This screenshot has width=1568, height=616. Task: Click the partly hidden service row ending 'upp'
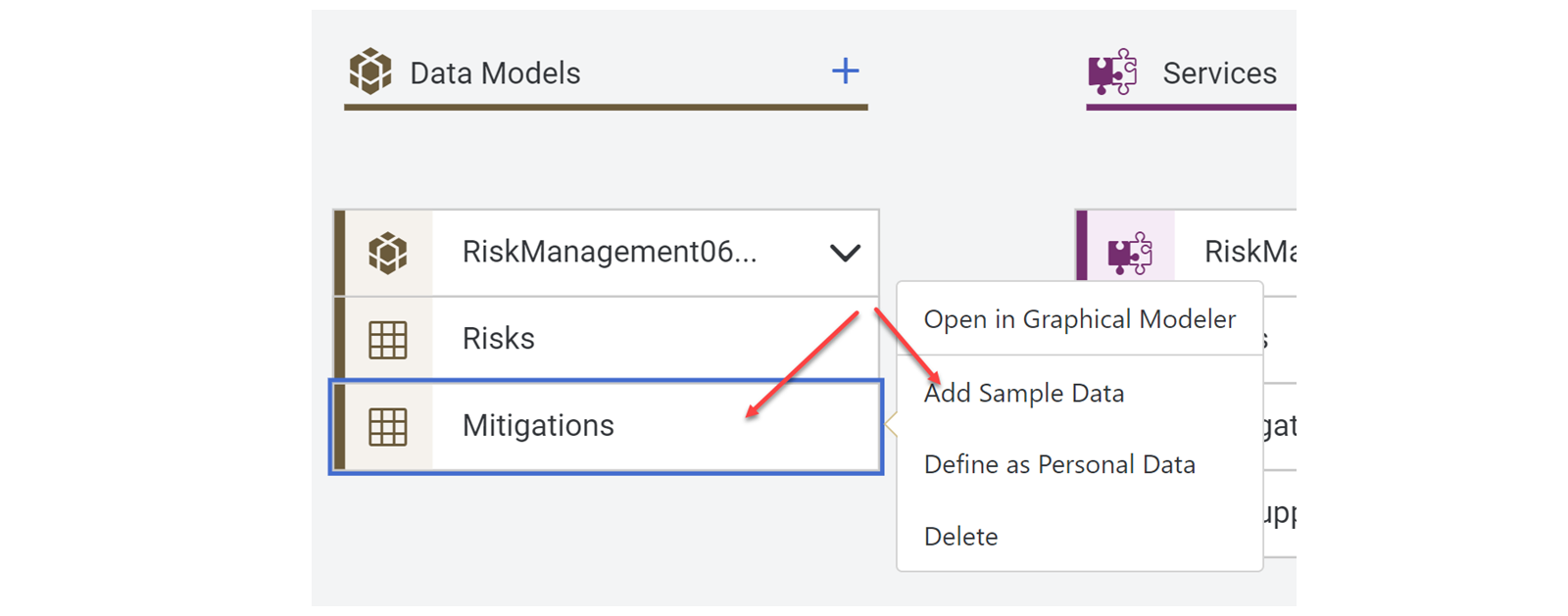tap(1280, 513)
